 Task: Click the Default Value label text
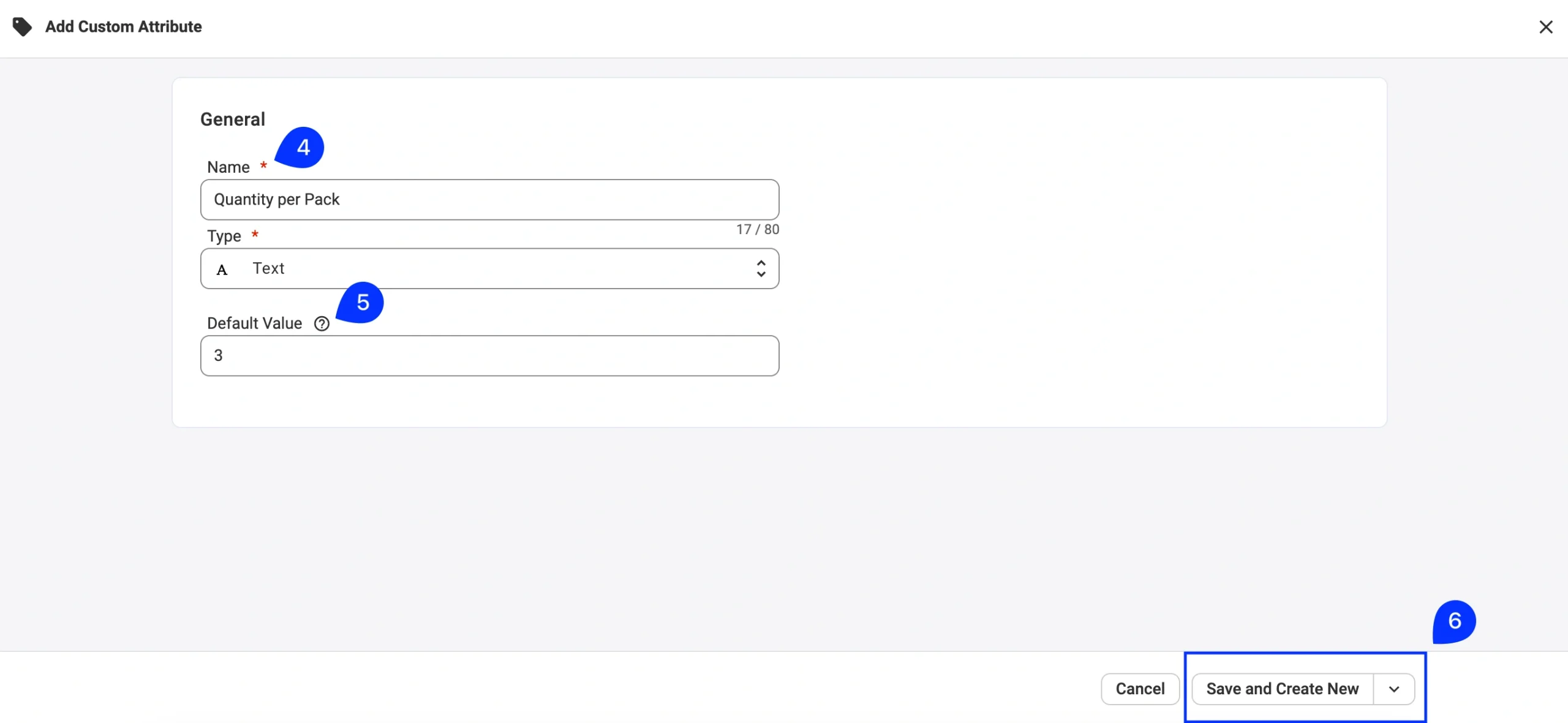coord(254,324)
